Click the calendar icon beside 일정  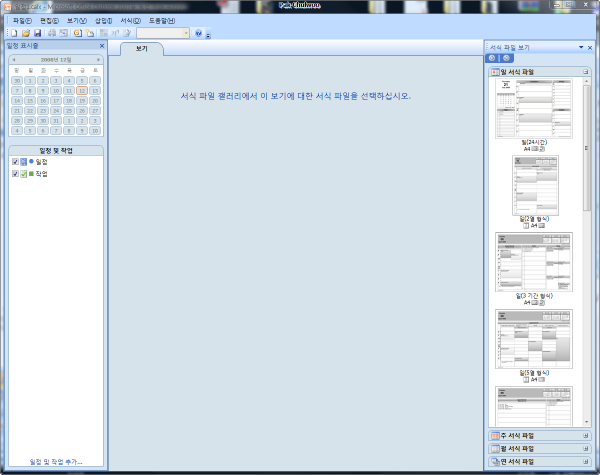(x=23, y=162)
